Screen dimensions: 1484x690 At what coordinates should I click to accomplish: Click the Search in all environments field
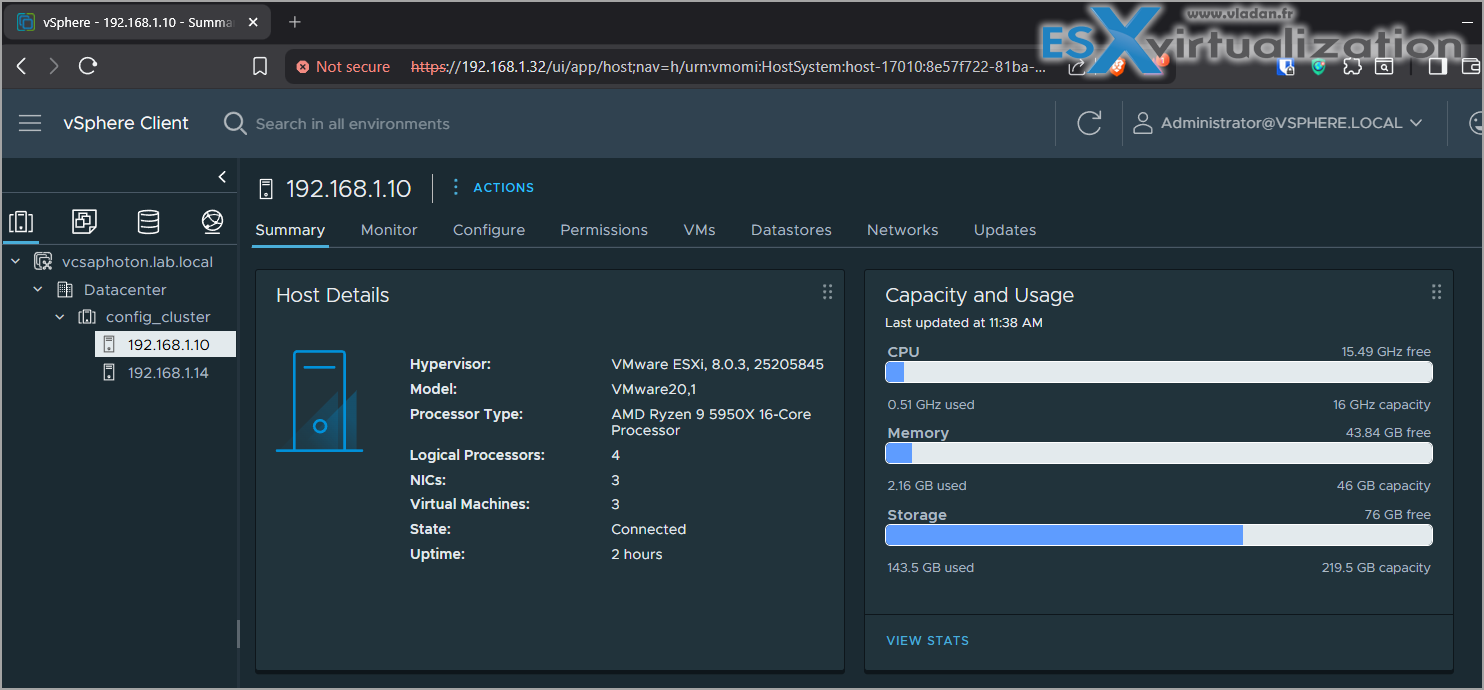352,124
